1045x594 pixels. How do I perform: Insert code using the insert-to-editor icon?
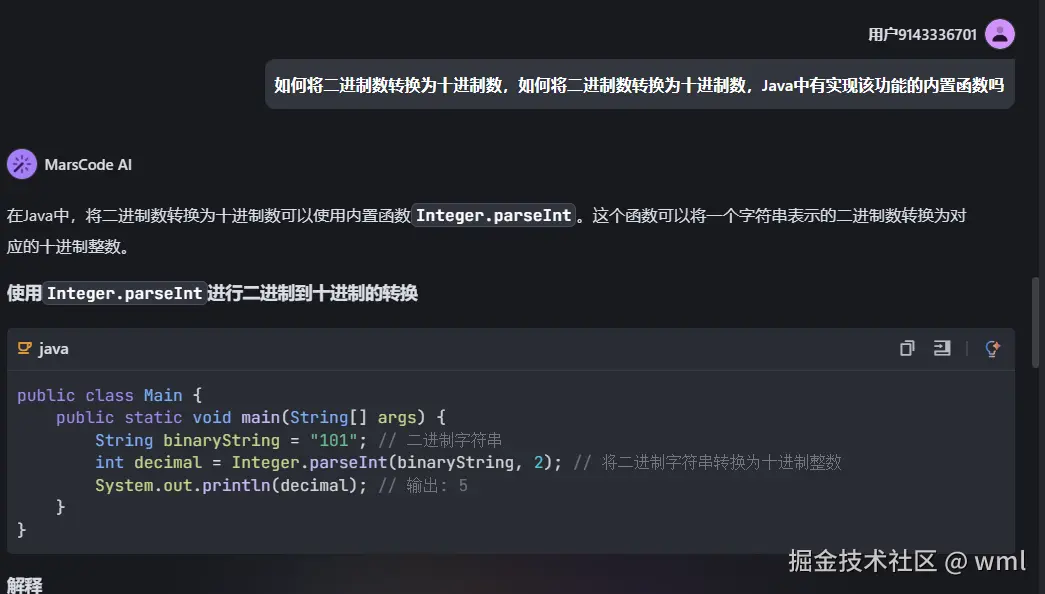click(942, 348)
